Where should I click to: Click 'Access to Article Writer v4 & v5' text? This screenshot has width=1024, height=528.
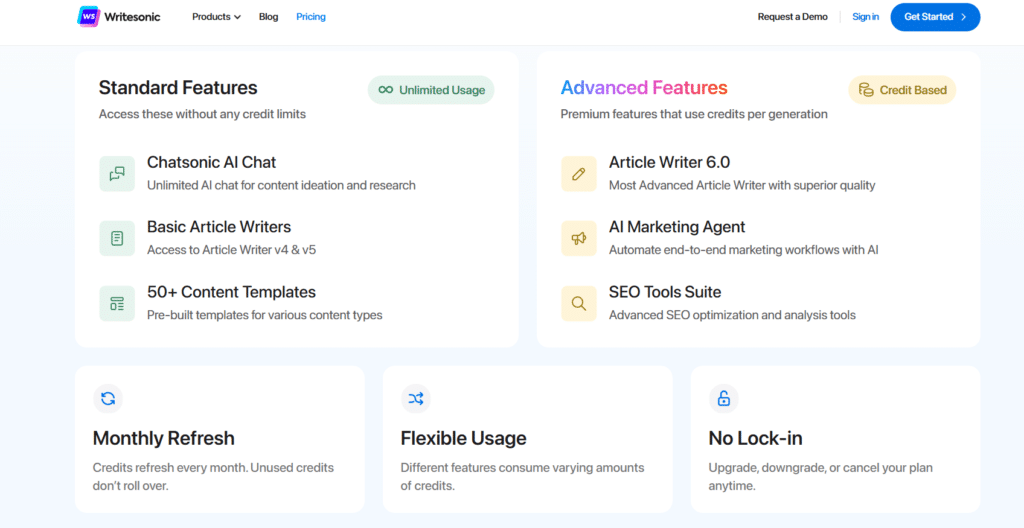(231, 250)
